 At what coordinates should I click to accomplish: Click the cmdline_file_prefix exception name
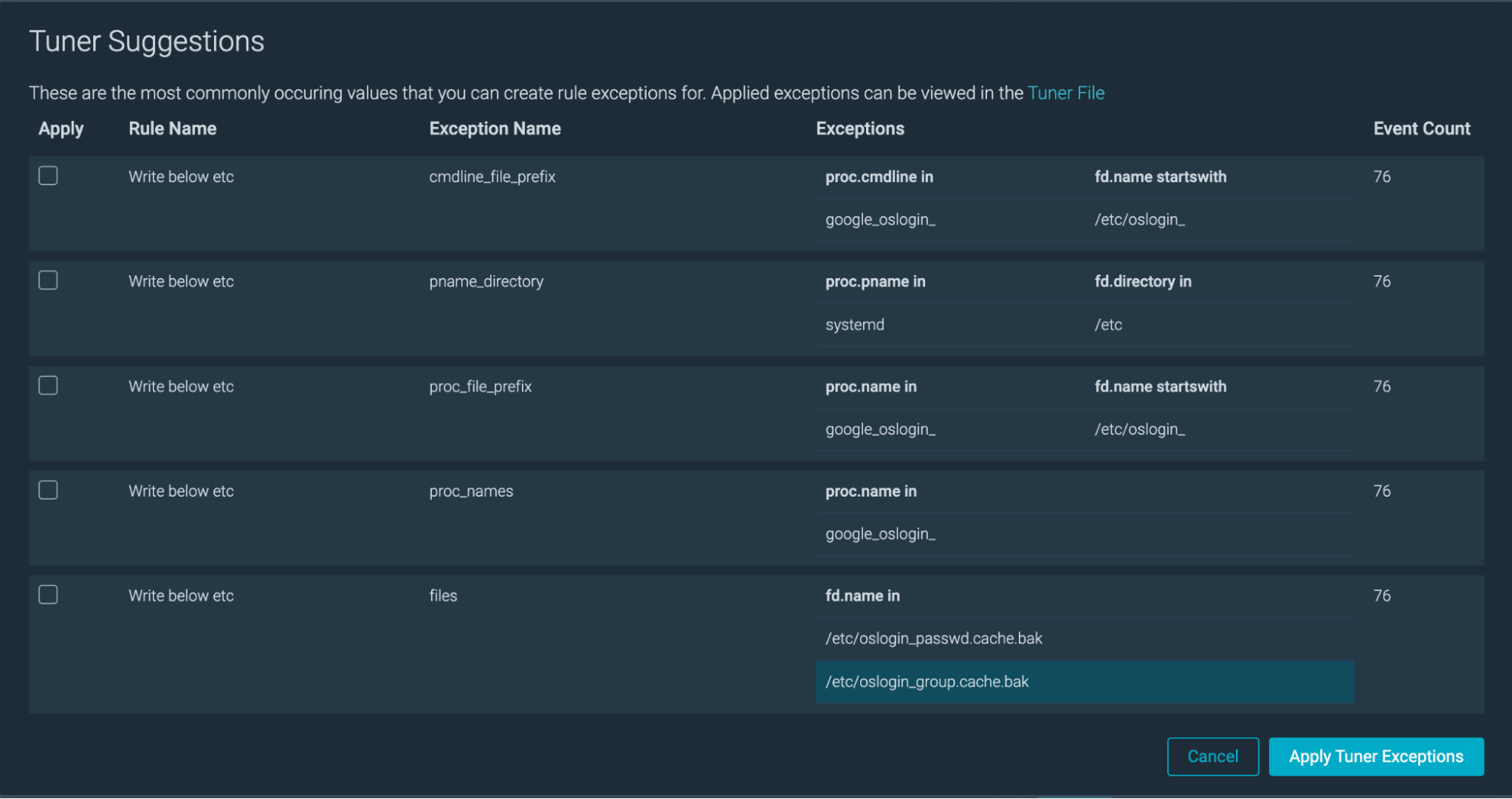click(x=492, y=177)
